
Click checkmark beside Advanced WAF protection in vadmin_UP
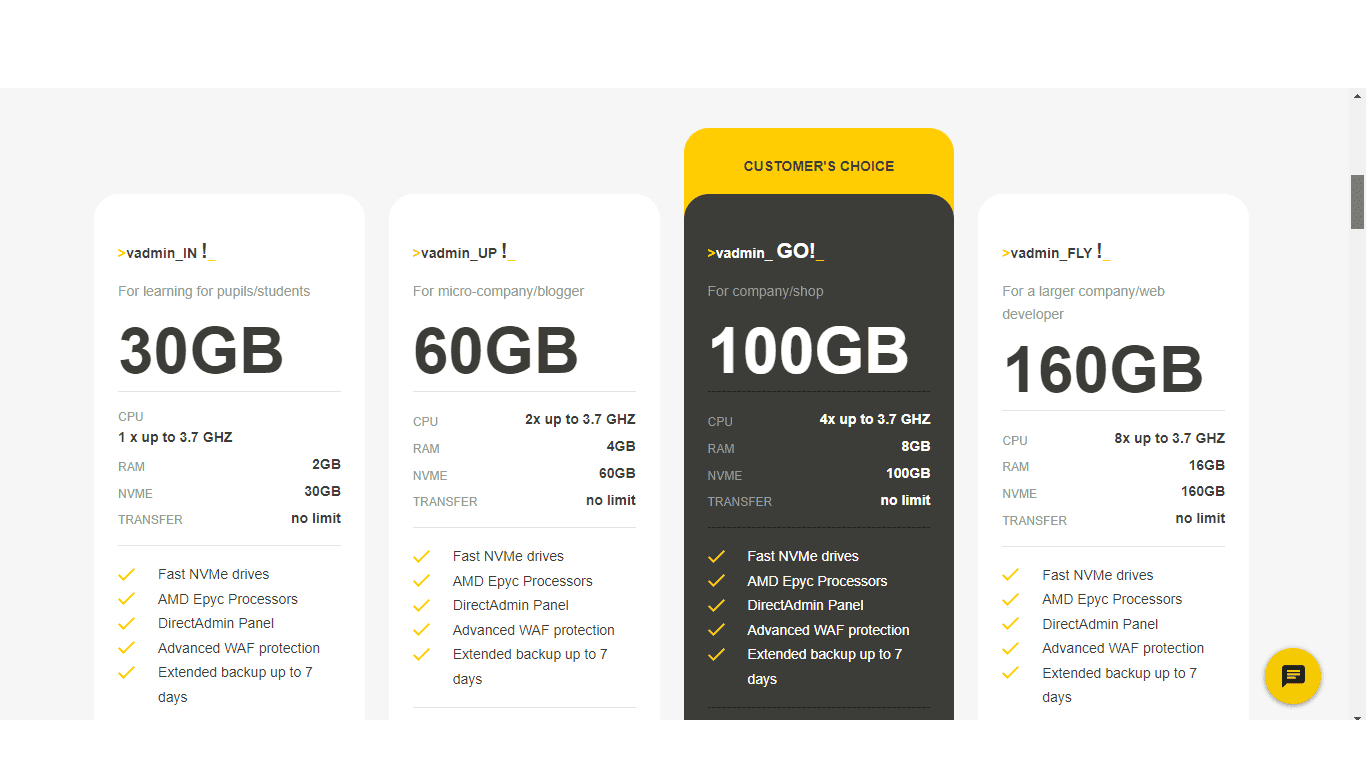coord(421,630)
